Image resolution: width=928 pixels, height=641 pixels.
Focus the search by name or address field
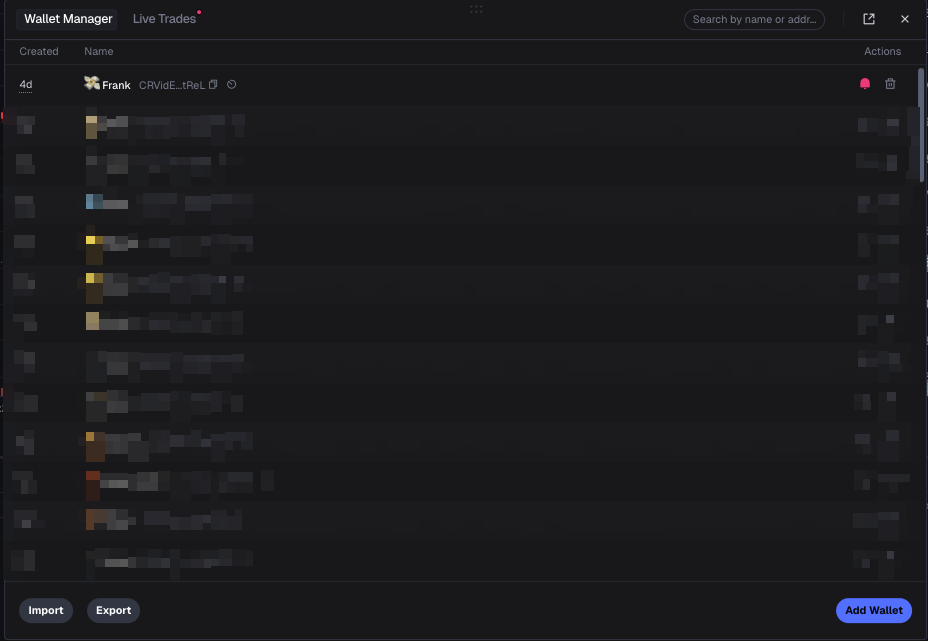(755, 19)
